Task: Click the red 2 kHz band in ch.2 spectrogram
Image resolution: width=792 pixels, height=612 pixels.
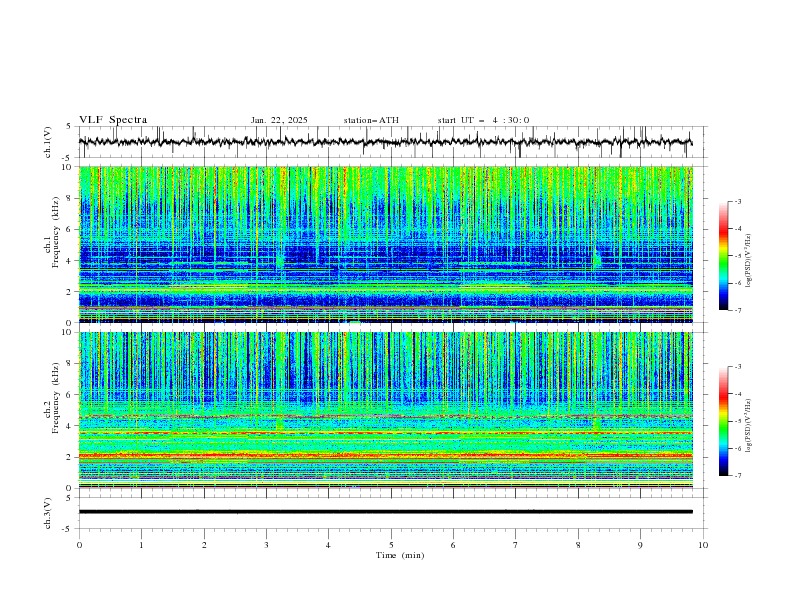Action: (386, 455)
